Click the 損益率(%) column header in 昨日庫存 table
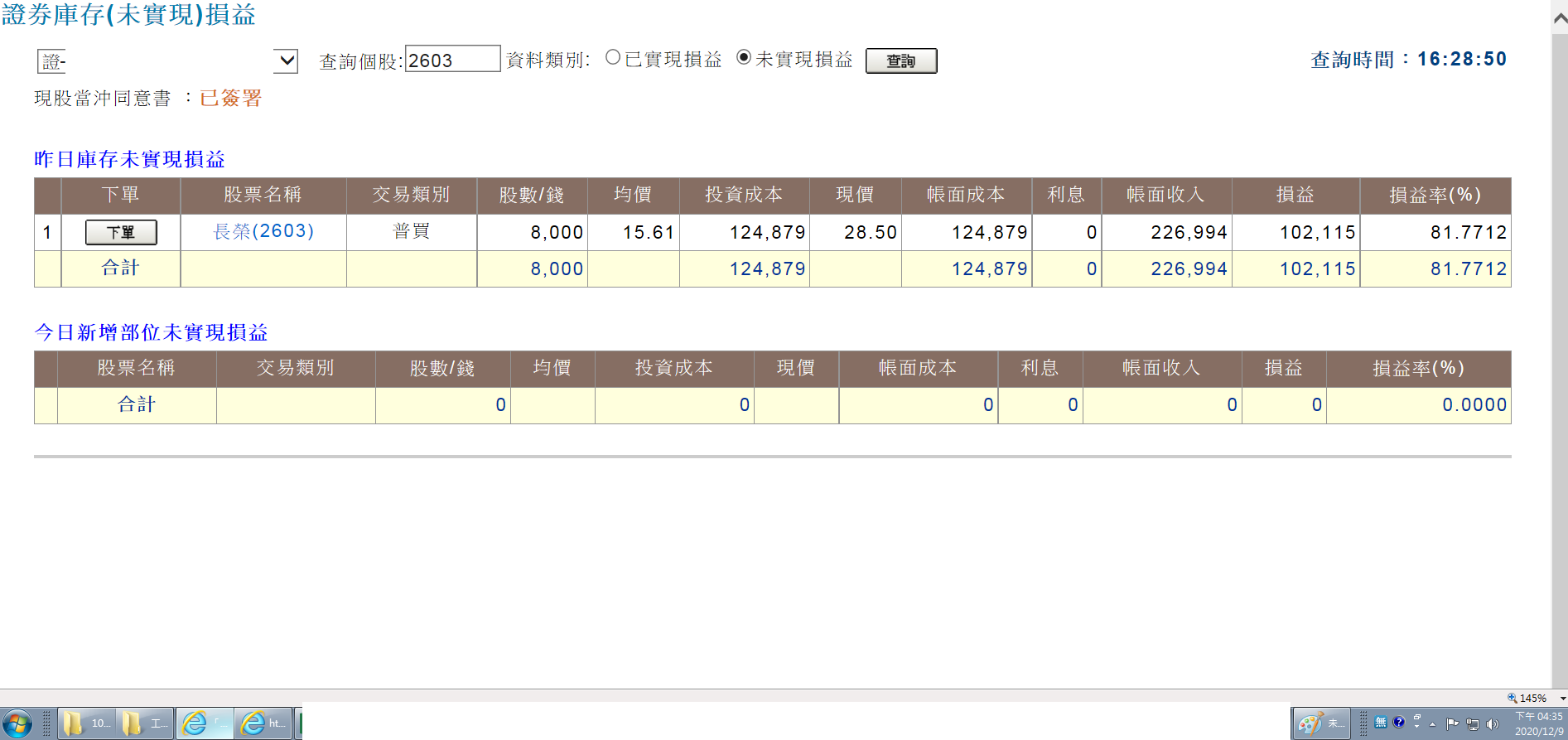Viewport: 1568px width, 740px height. coord(1435,195)
